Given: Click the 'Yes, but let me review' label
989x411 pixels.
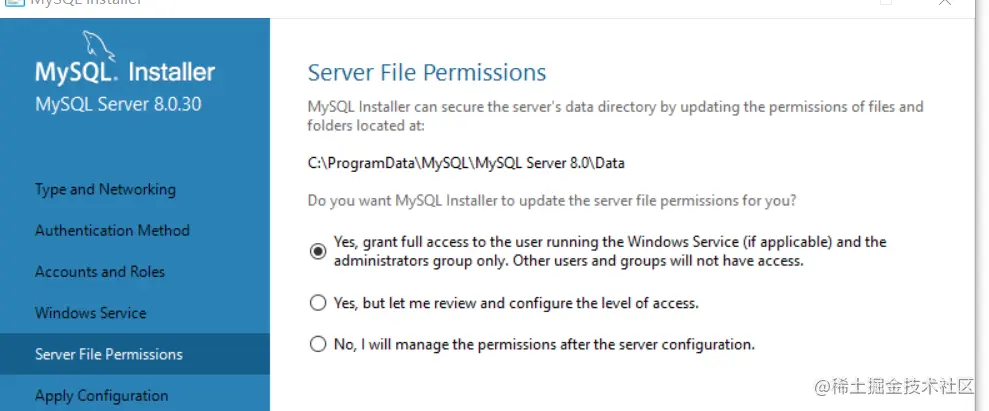Looking at the screenshot, I should (516, 302).
